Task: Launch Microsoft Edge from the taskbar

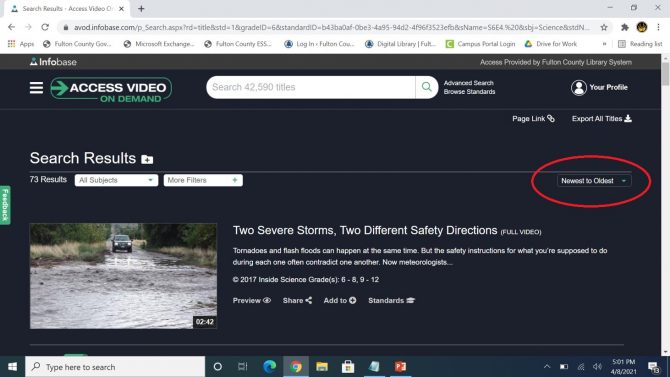Action: click(270, 367)
